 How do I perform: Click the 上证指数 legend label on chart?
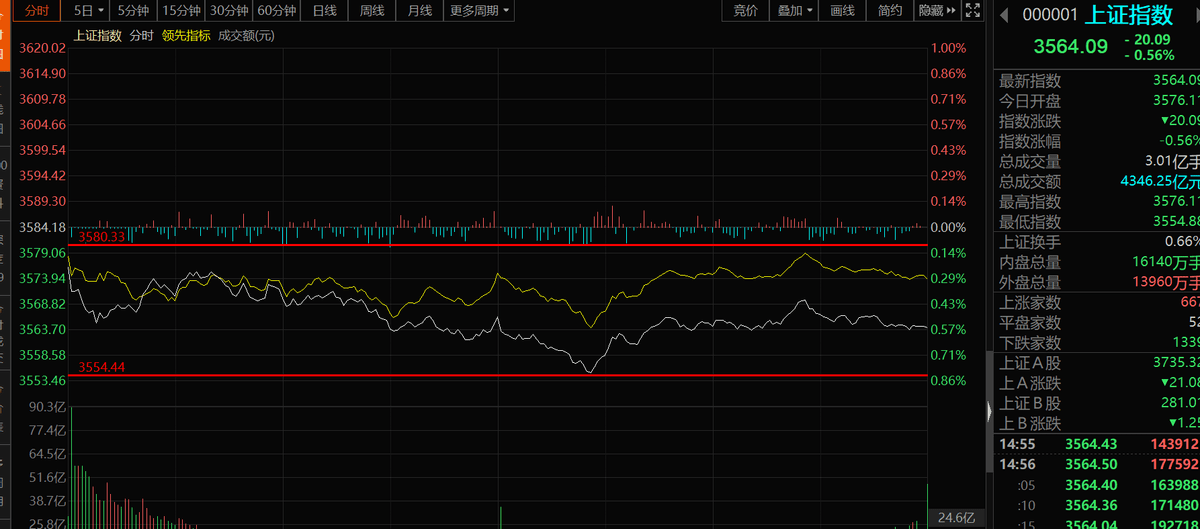tap(98, 35)
